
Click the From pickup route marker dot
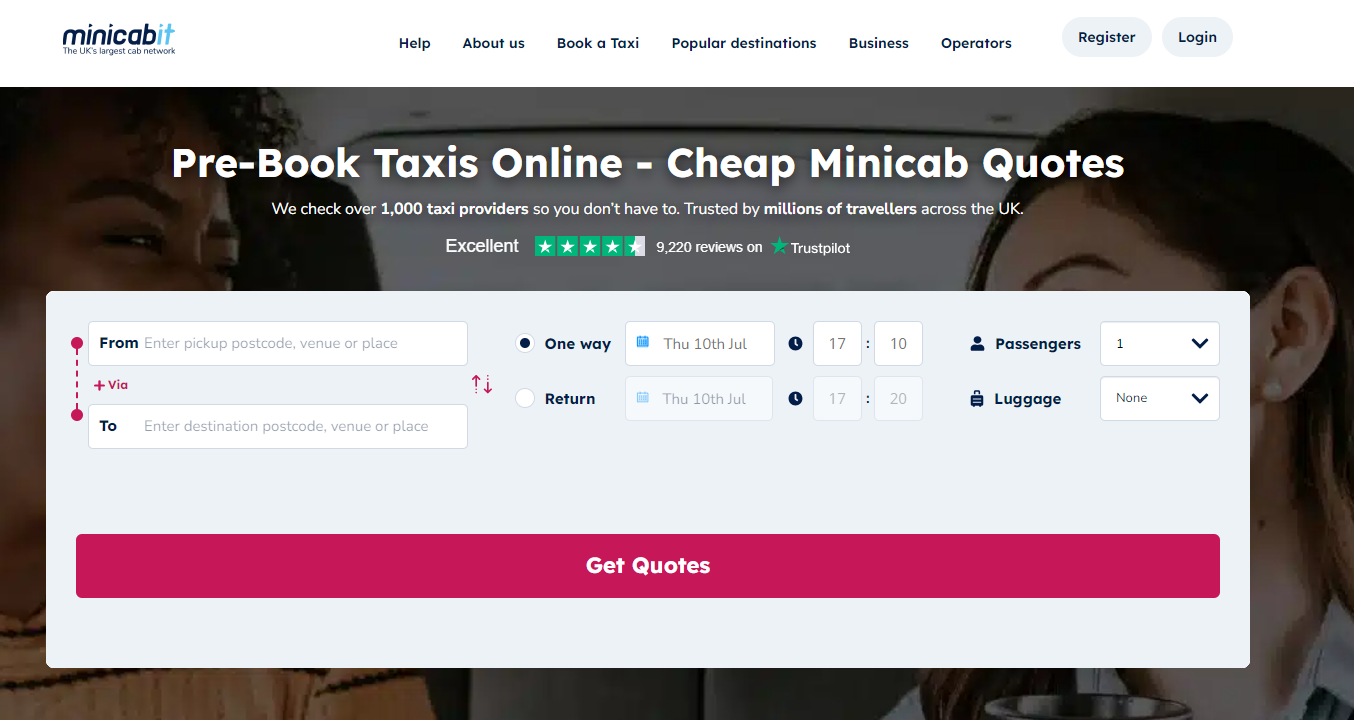[77, 343]
